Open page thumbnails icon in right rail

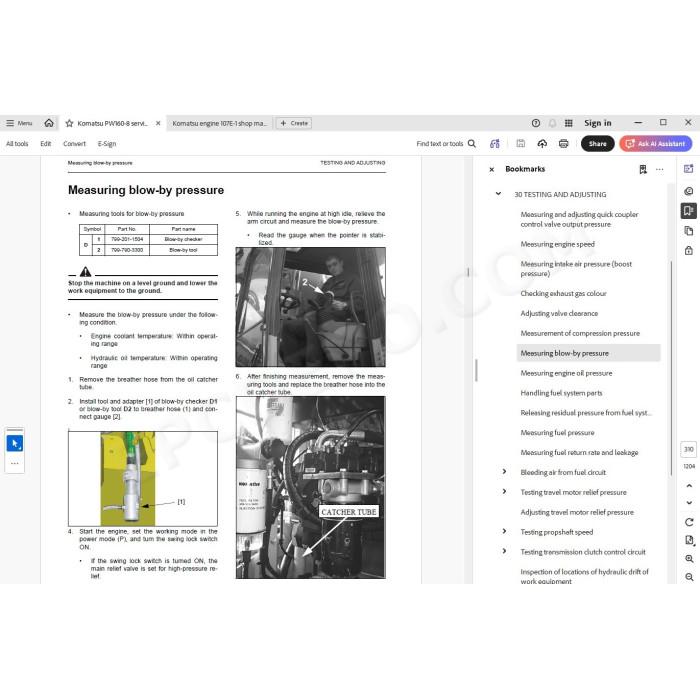tap(688, 231)
